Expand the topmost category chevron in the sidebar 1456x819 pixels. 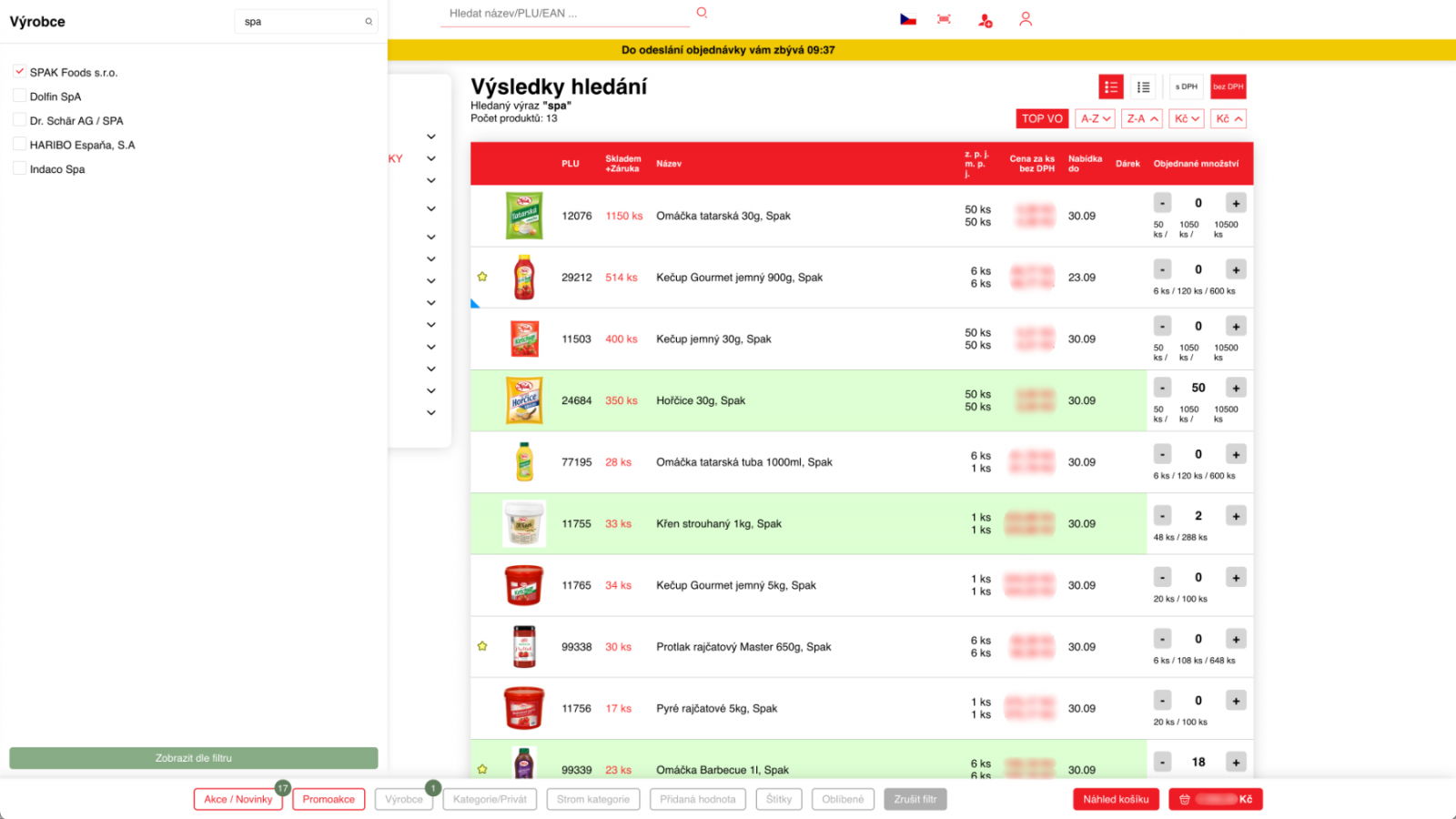431,136
